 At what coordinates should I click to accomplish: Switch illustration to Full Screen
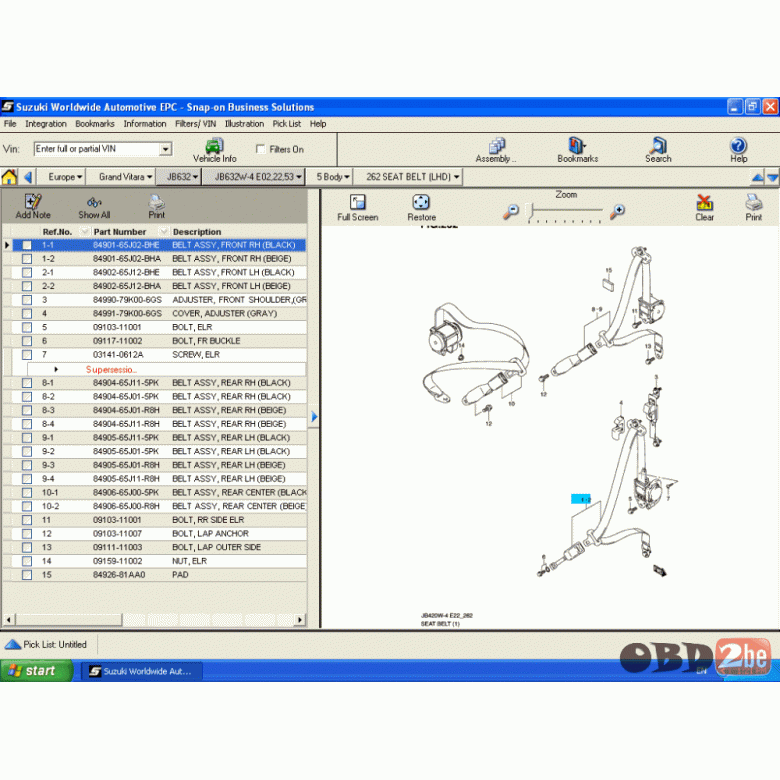tap(358, 207)
